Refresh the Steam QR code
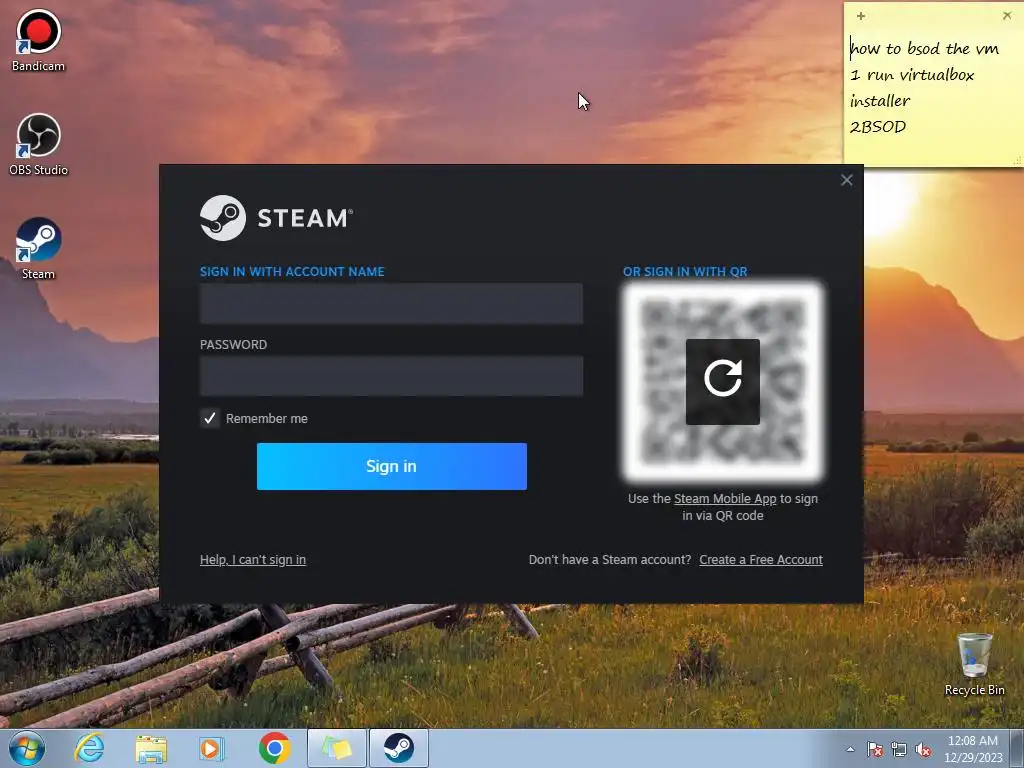Screen dimensions: 1024x768 click(x=722, y=381)
